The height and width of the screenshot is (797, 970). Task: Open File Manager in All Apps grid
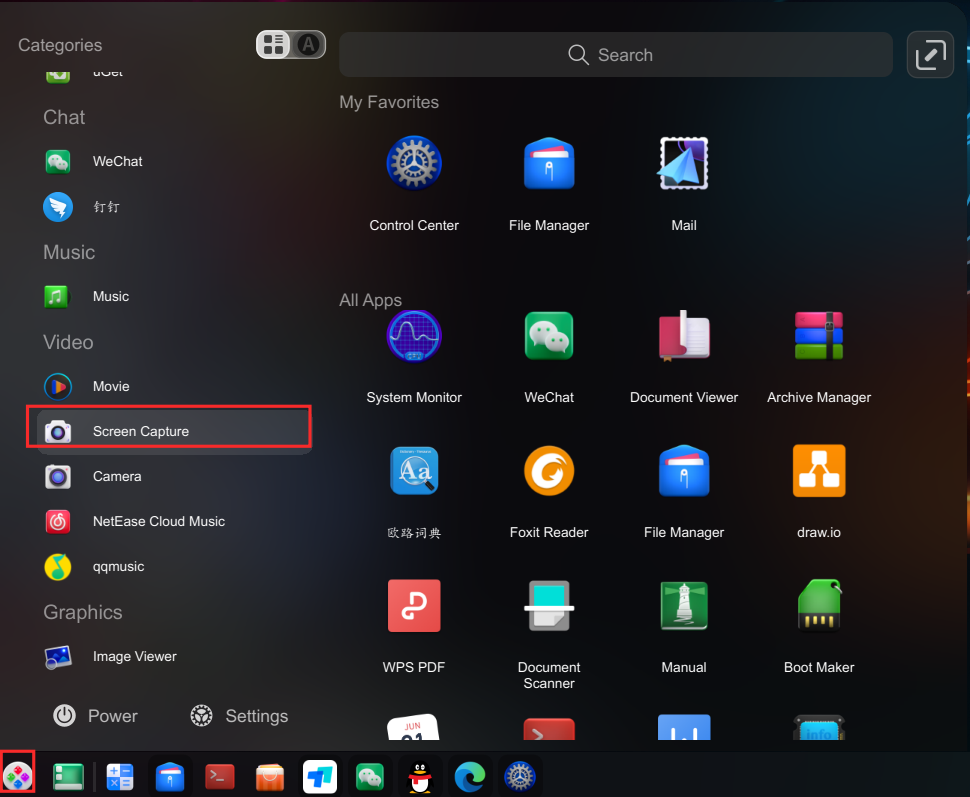coord(684,471)
